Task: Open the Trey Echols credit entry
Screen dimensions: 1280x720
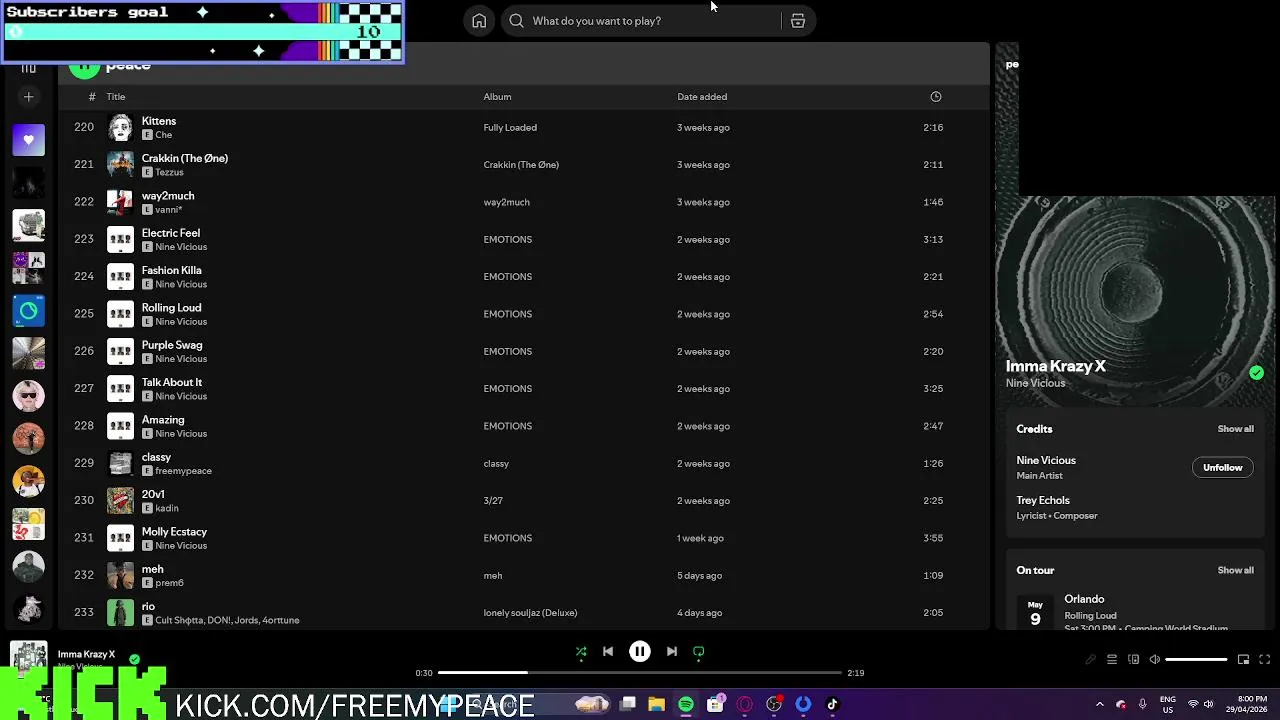Action: (x=1043, y=501)
